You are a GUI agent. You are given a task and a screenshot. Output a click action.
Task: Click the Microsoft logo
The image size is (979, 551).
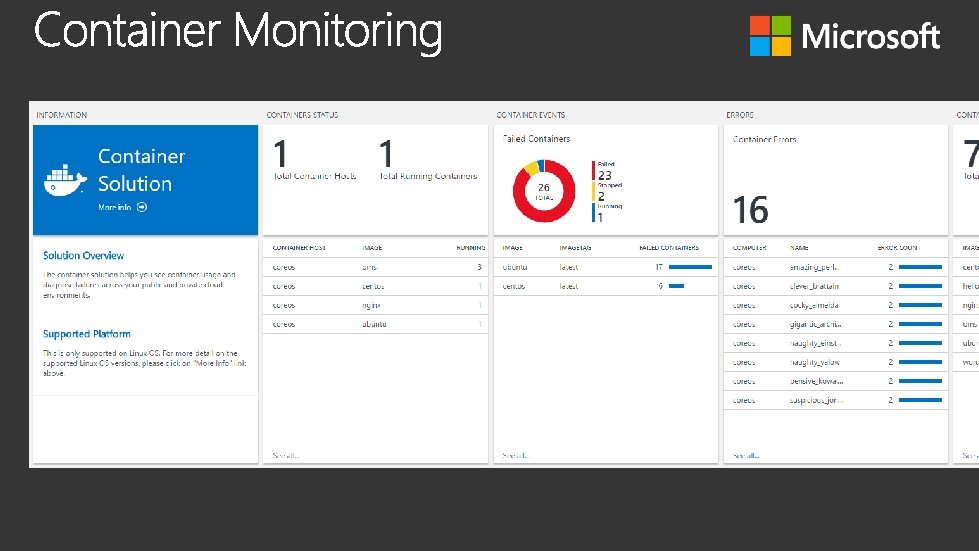[x=845, y=36]
